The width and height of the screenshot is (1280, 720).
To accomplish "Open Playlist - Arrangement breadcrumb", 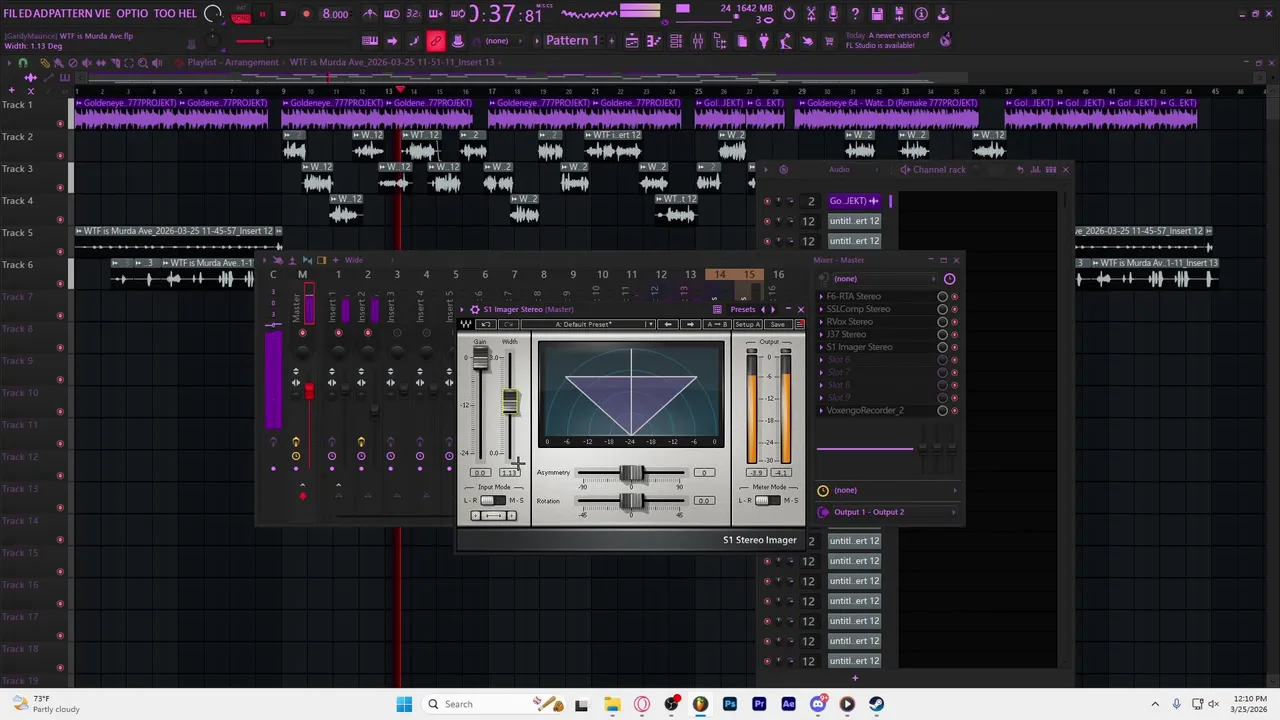I will [233, 62].
